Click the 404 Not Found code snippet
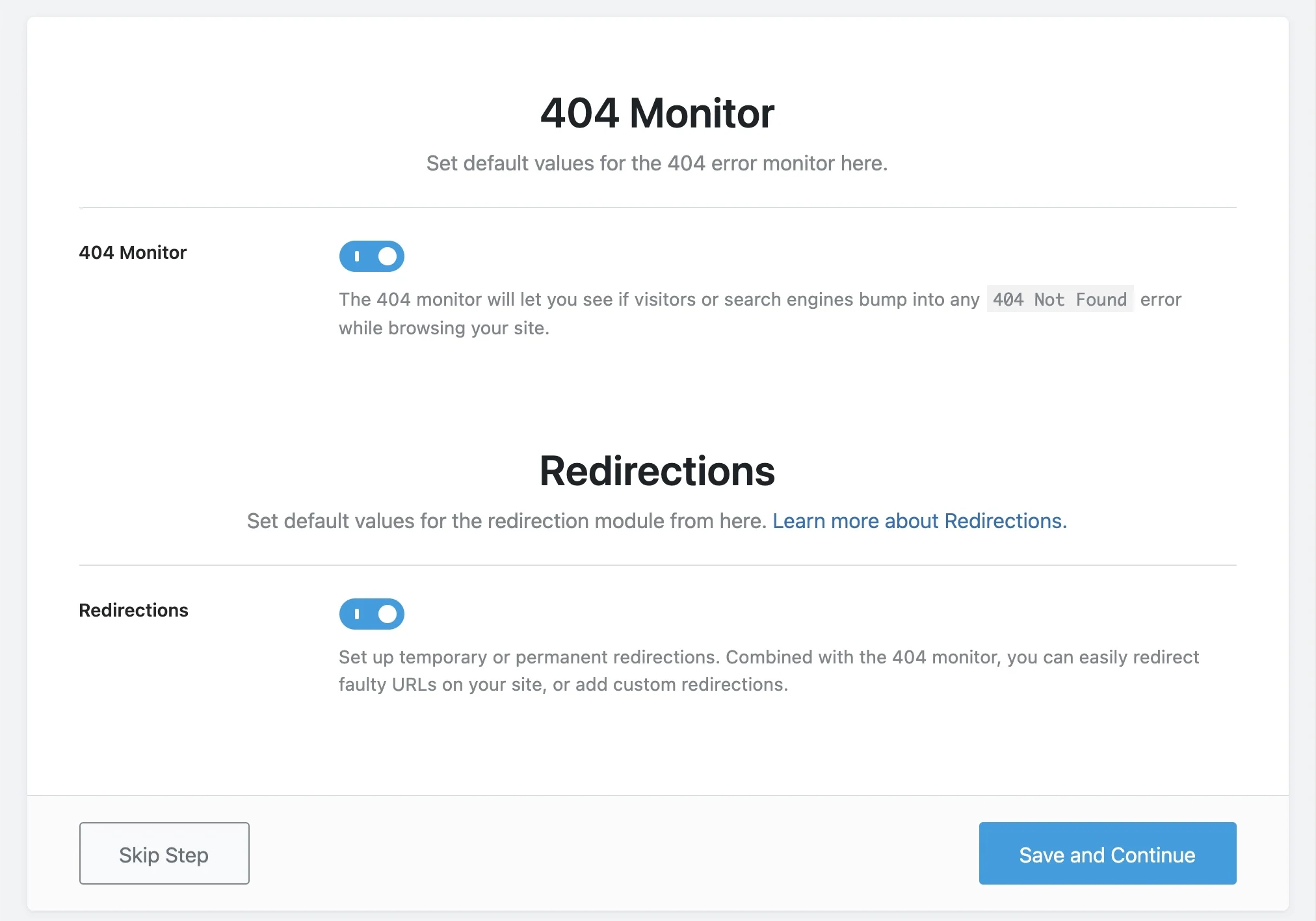The width and height of the screenshot is (1316, 921). [1060, 299]
